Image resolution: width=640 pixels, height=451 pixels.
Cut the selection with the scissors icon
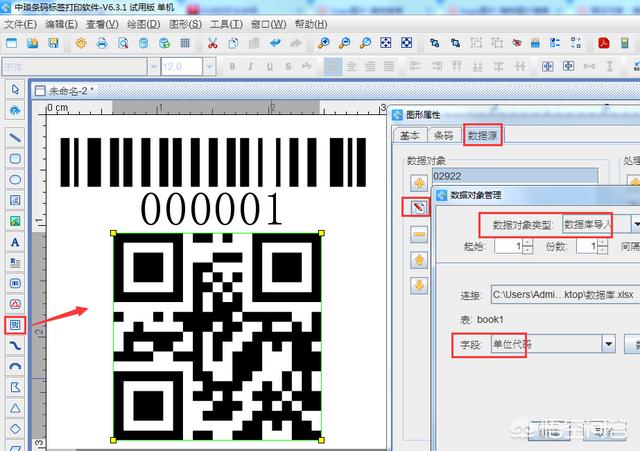point(212,42)
